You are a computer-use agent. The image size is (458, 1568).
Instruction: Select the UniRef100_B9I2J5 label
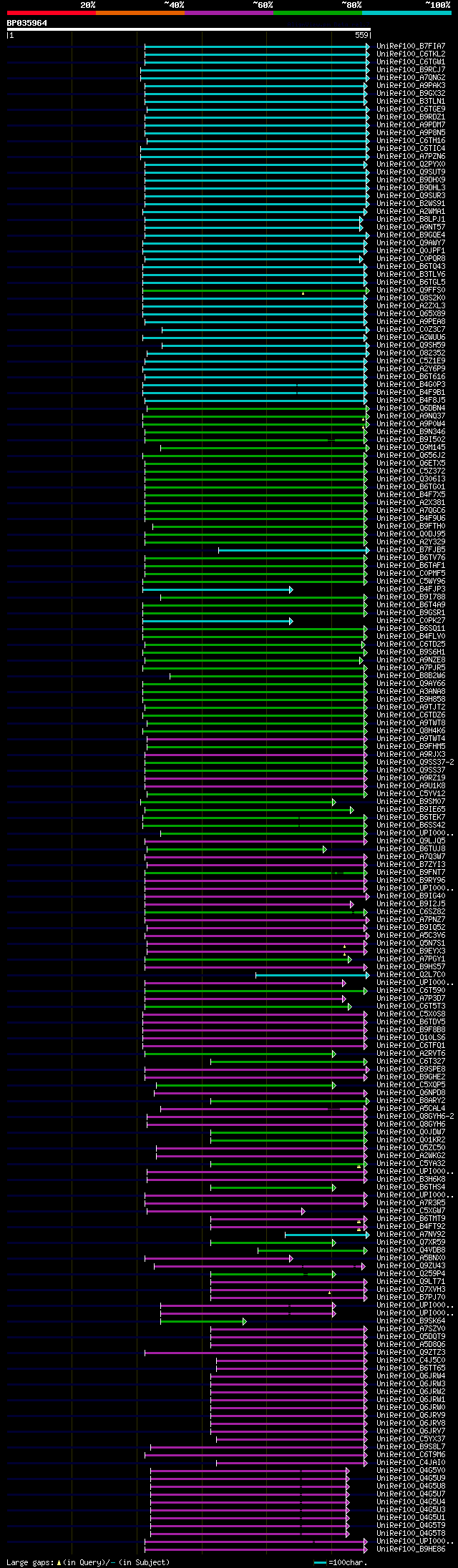pos(411,903)
